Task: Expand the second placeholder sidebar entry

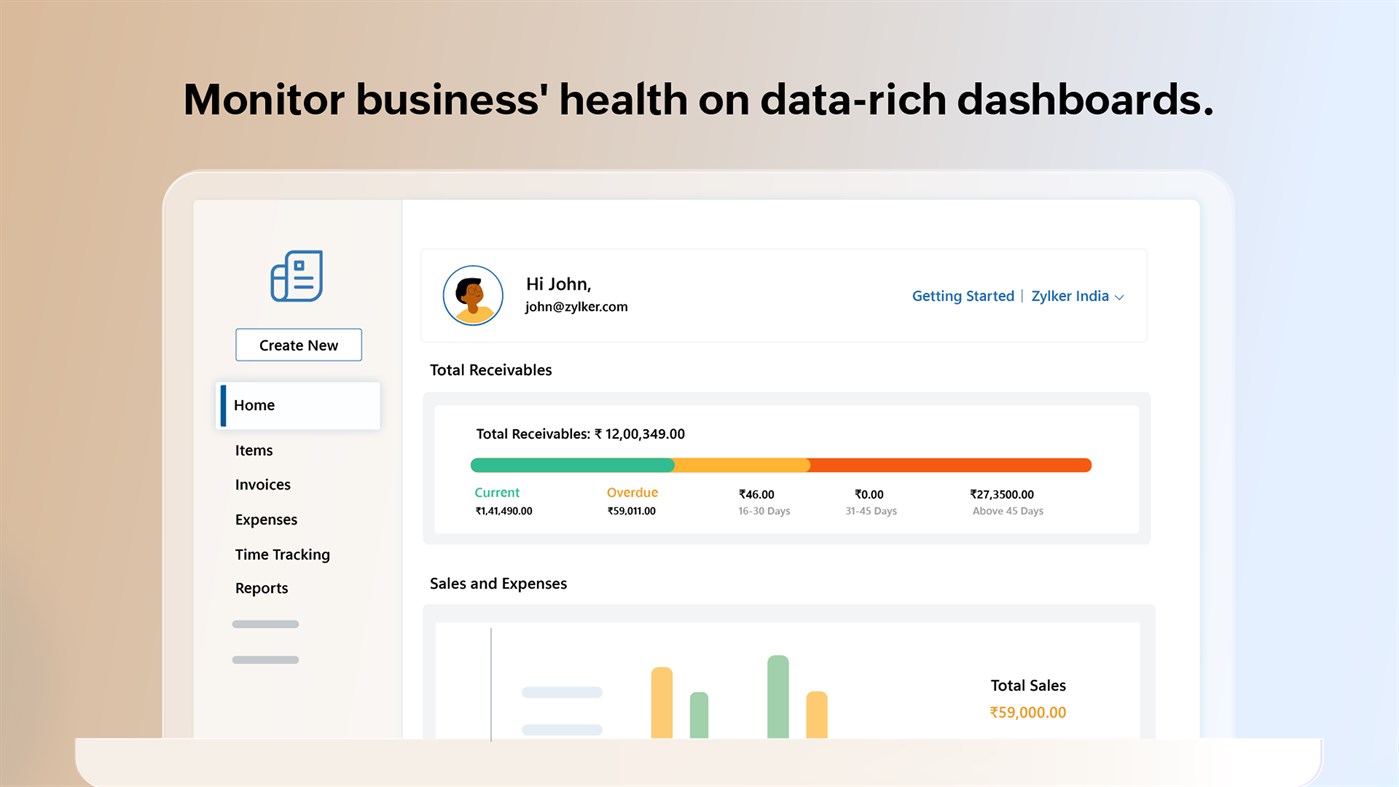Action: click(x=264, y=659)
